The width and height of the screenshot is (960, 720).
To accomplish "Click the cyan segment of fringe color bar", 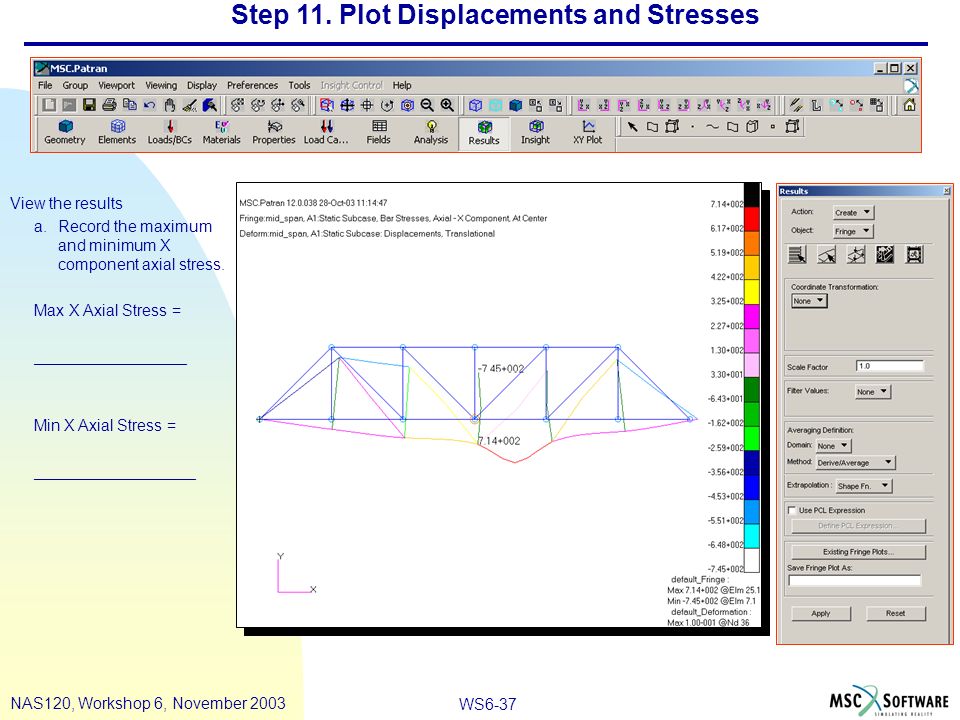I will [752, 536].
